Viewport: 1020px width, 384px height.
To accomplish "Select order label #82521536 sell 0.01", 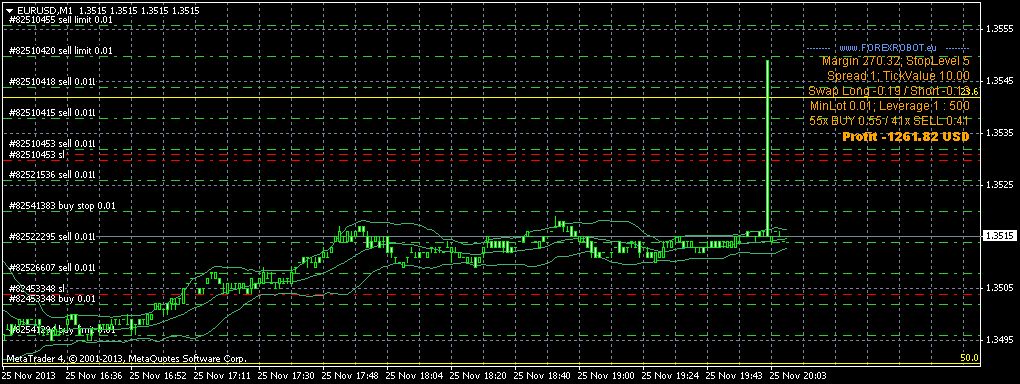I will (51, 174).
